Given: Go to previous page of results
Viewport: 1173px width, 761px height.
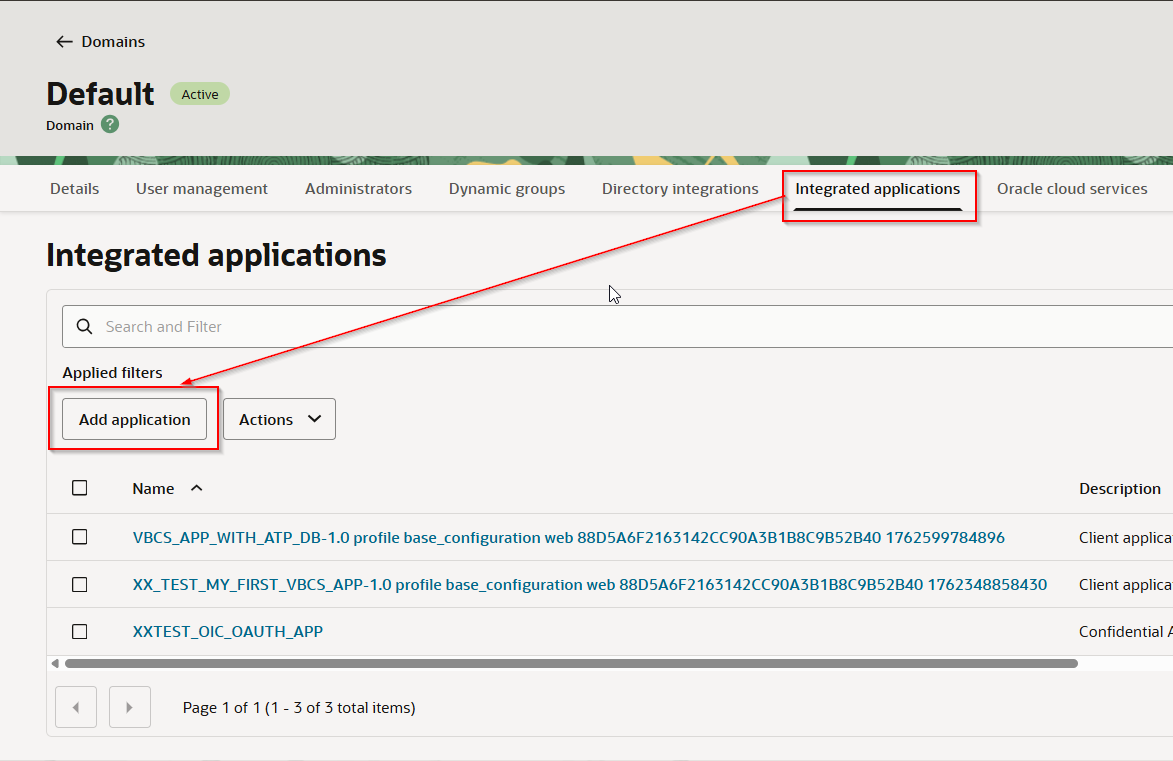Looking at the screenshot, I should pos(76,707).
